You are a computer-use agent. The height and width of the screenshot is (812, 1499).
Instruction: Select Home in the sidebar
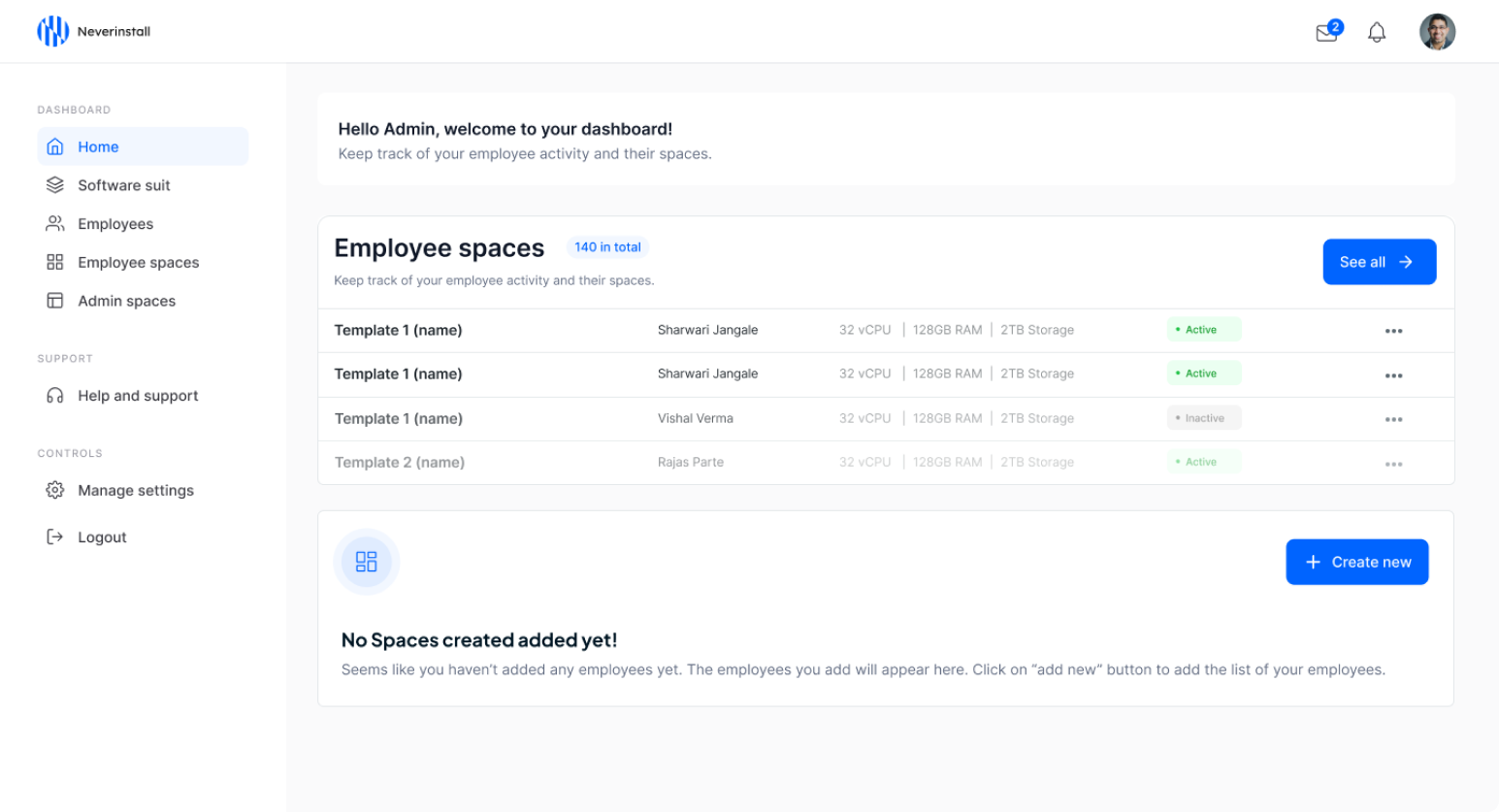[143, 146]
